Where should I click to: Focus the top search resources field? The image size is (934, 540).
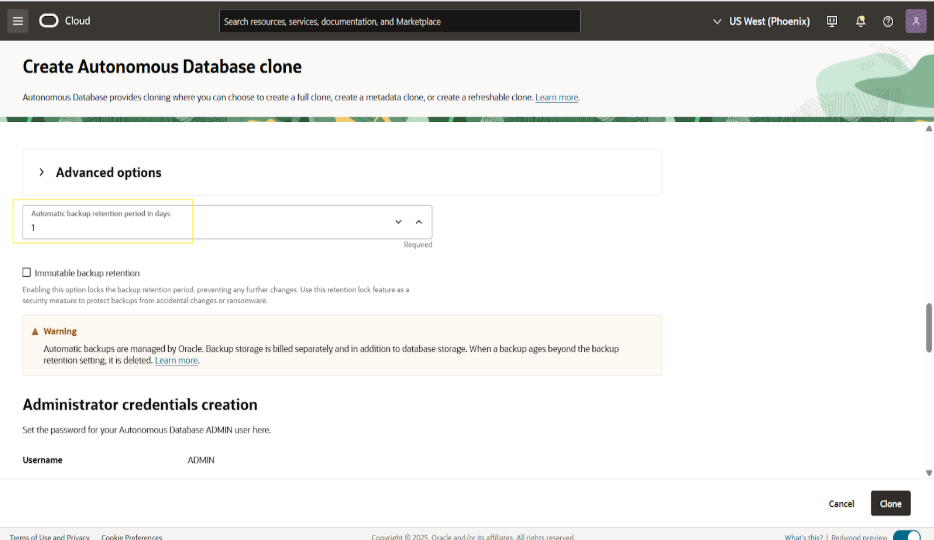[x=399, y=21]
